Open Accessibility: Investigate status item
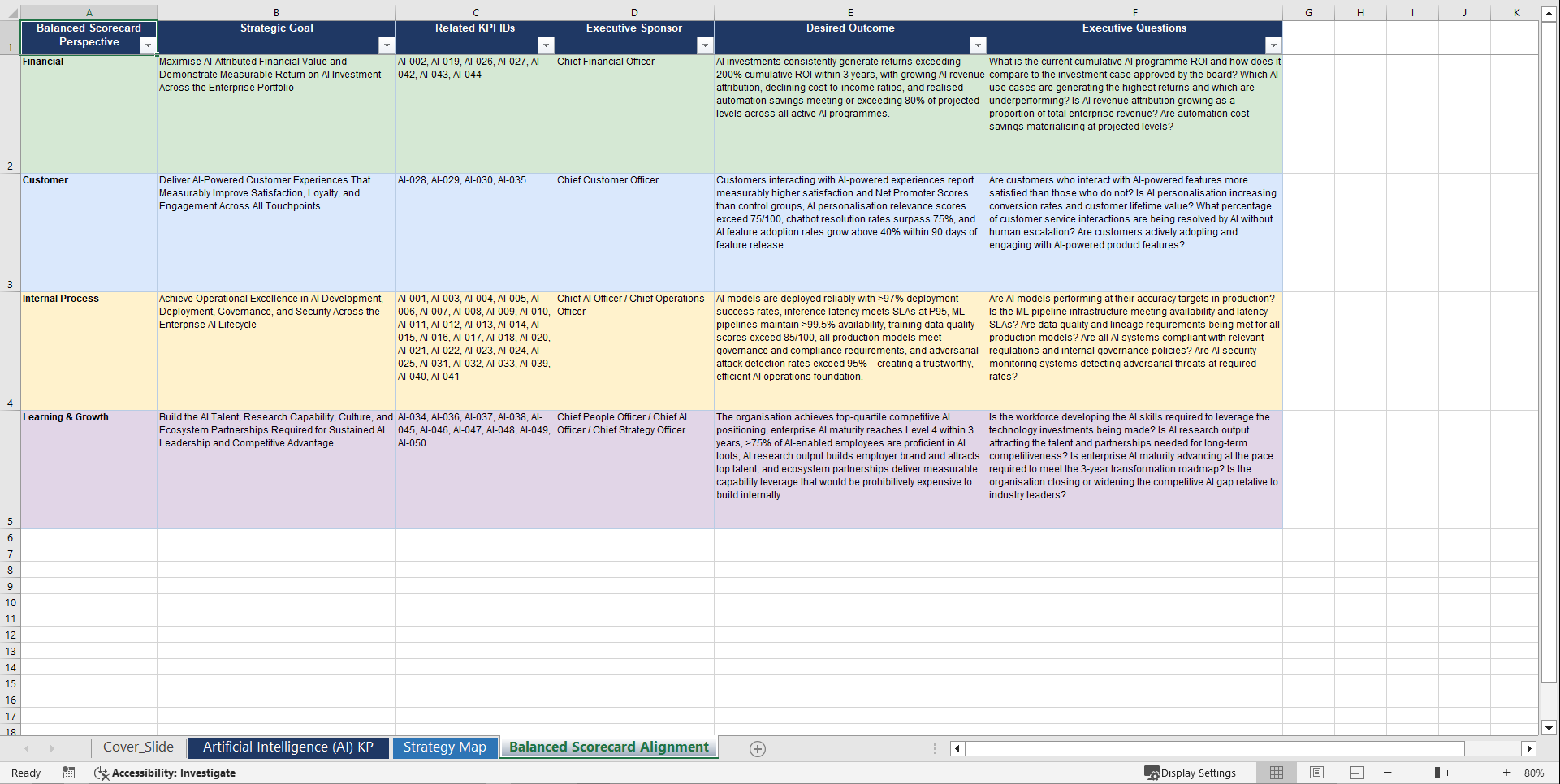This screenshot has height=784, width=1560. tap(165, 773)
